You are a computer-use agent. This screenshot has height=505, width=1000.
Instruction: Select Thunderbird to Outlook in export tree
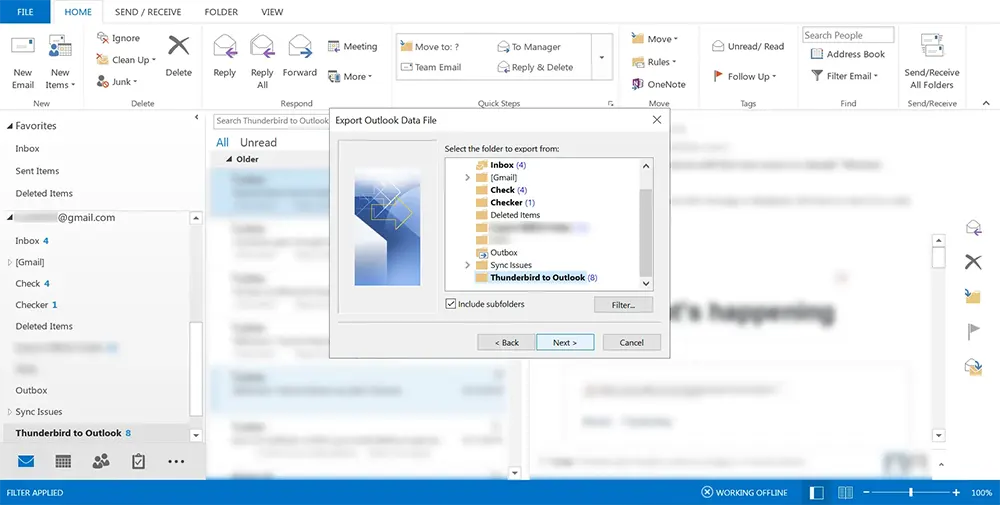pos(537,277)
